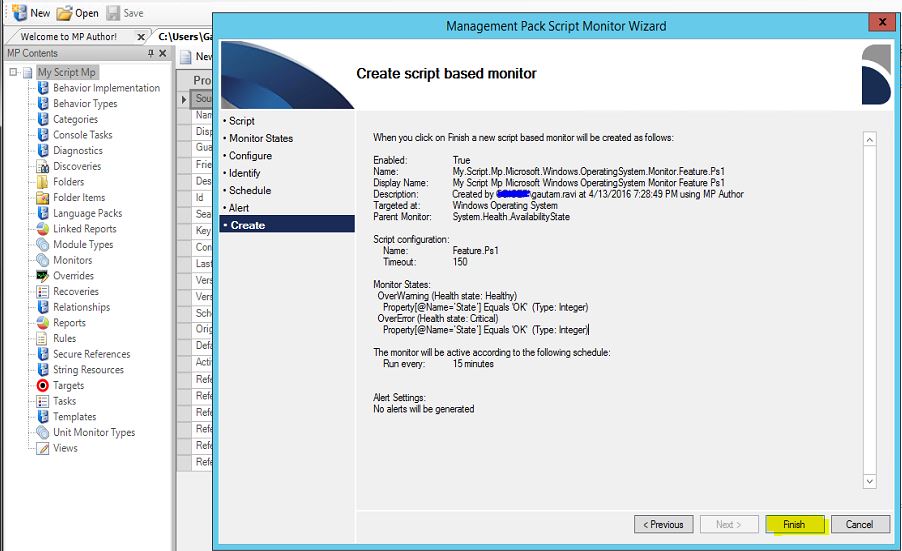
Task: Select the Language Packs icon
Action: tap(43, 213)
